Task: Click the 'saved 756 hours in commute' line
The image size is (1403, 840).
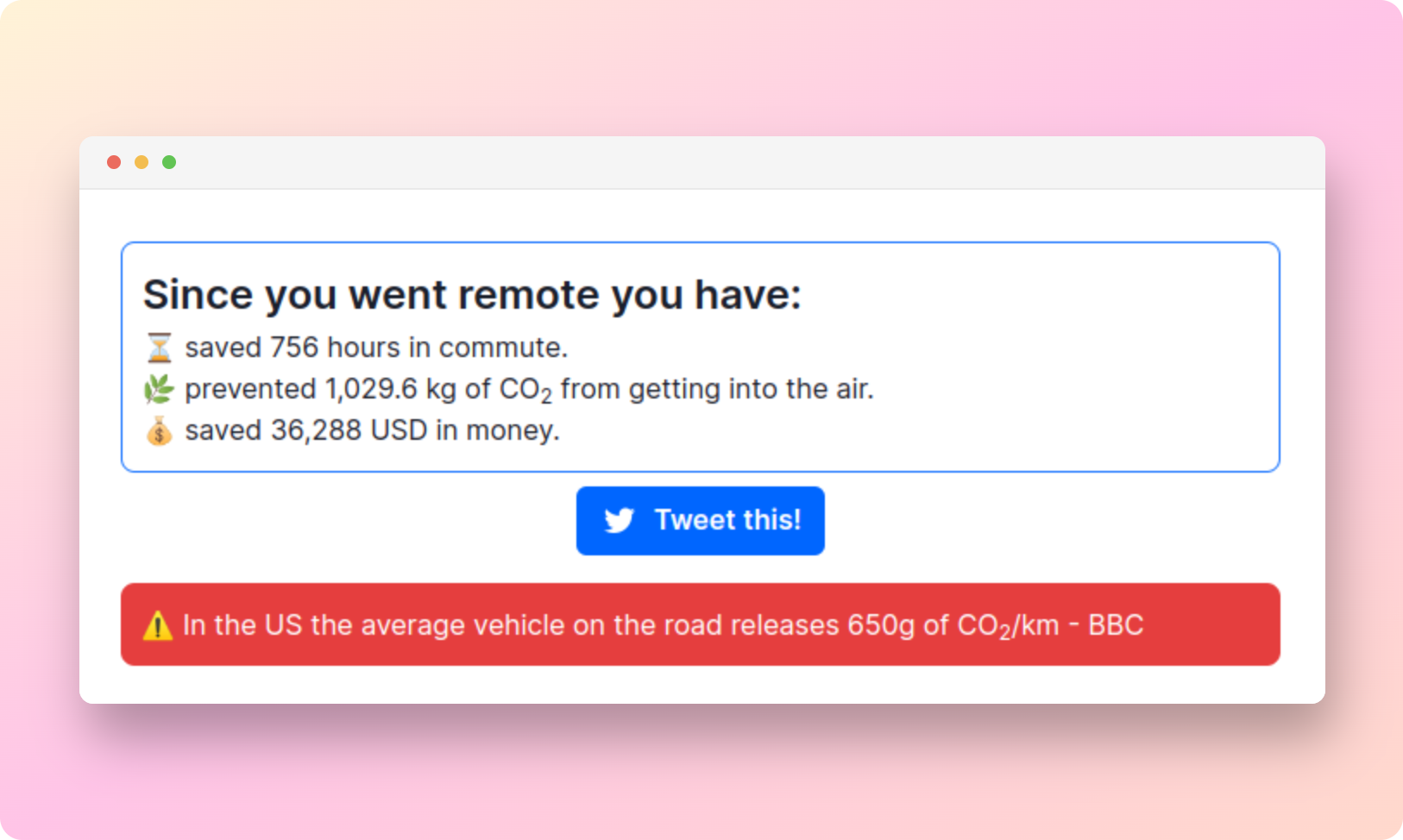Action: tap(376, 348)
